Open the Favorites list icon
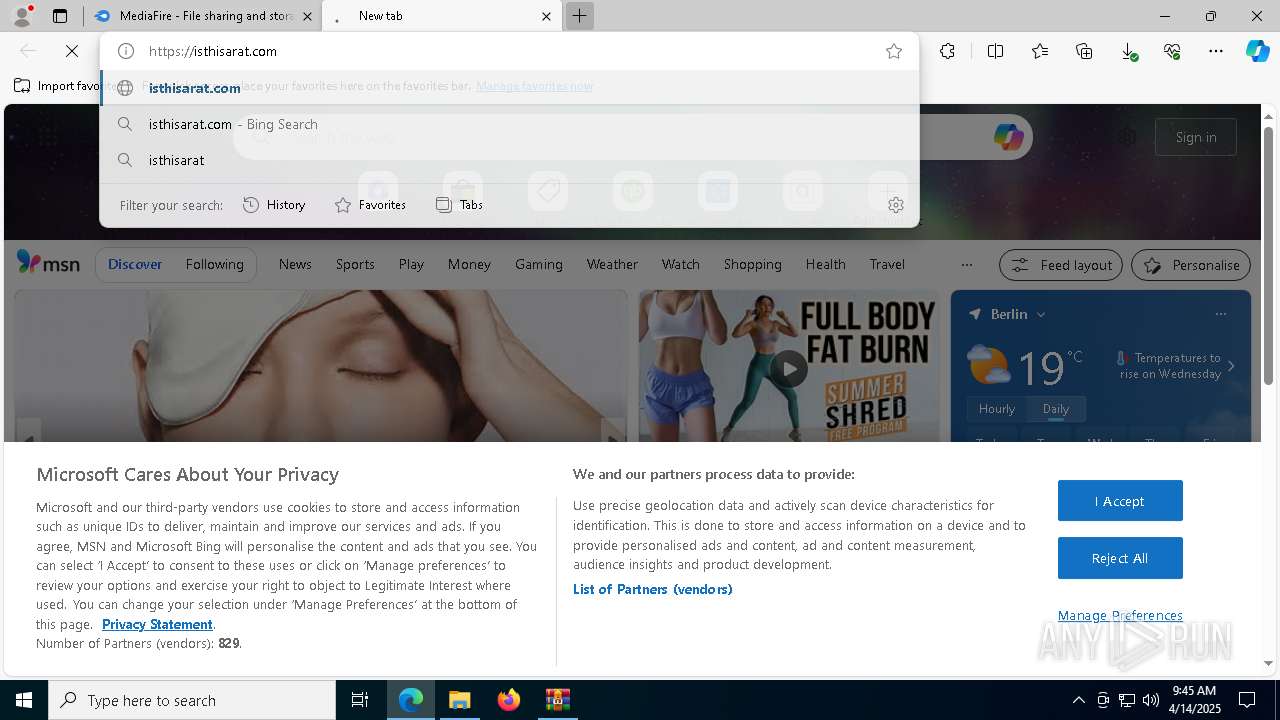Image resolution: width=1280 pixels, height=720 pixels. 1040,51
